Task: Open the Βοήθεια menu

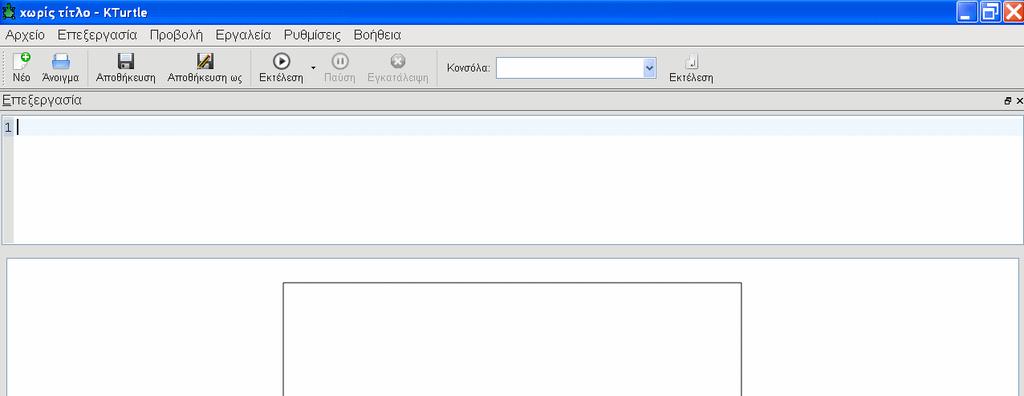Action: tap(377, 35)
